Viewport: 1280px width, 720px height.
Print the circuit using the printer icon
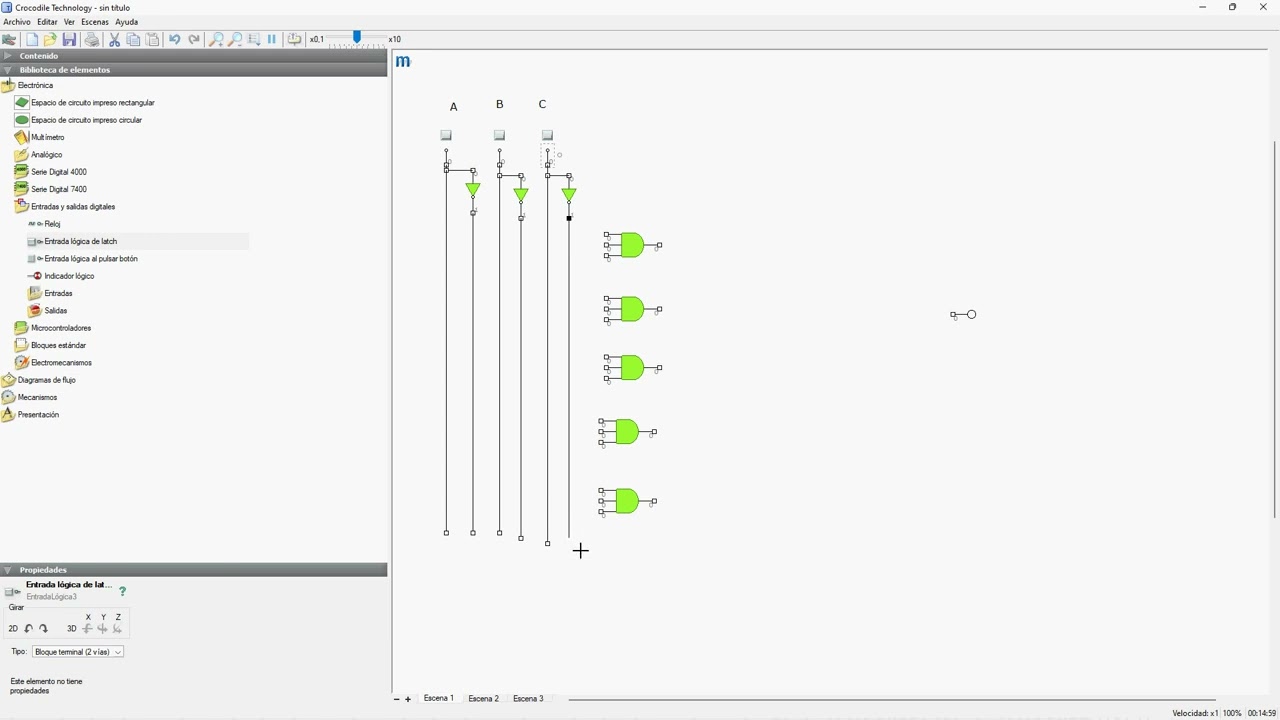(92, 39)
